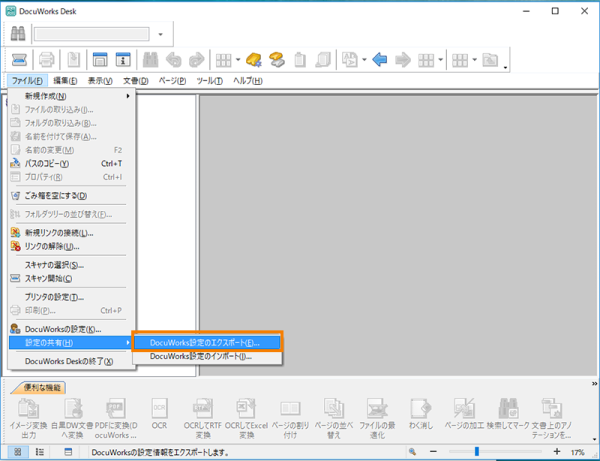Image resolution: width=600 pixels, height=461 pixels.
Task: Click the scanner toolbar icon
Action: point(19,60)
